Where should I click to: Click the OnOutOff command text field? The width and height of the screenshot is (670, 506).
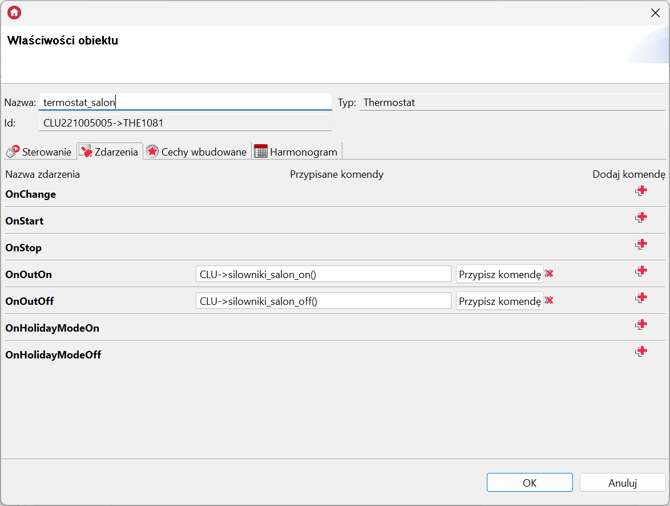[x=323, y=301]
